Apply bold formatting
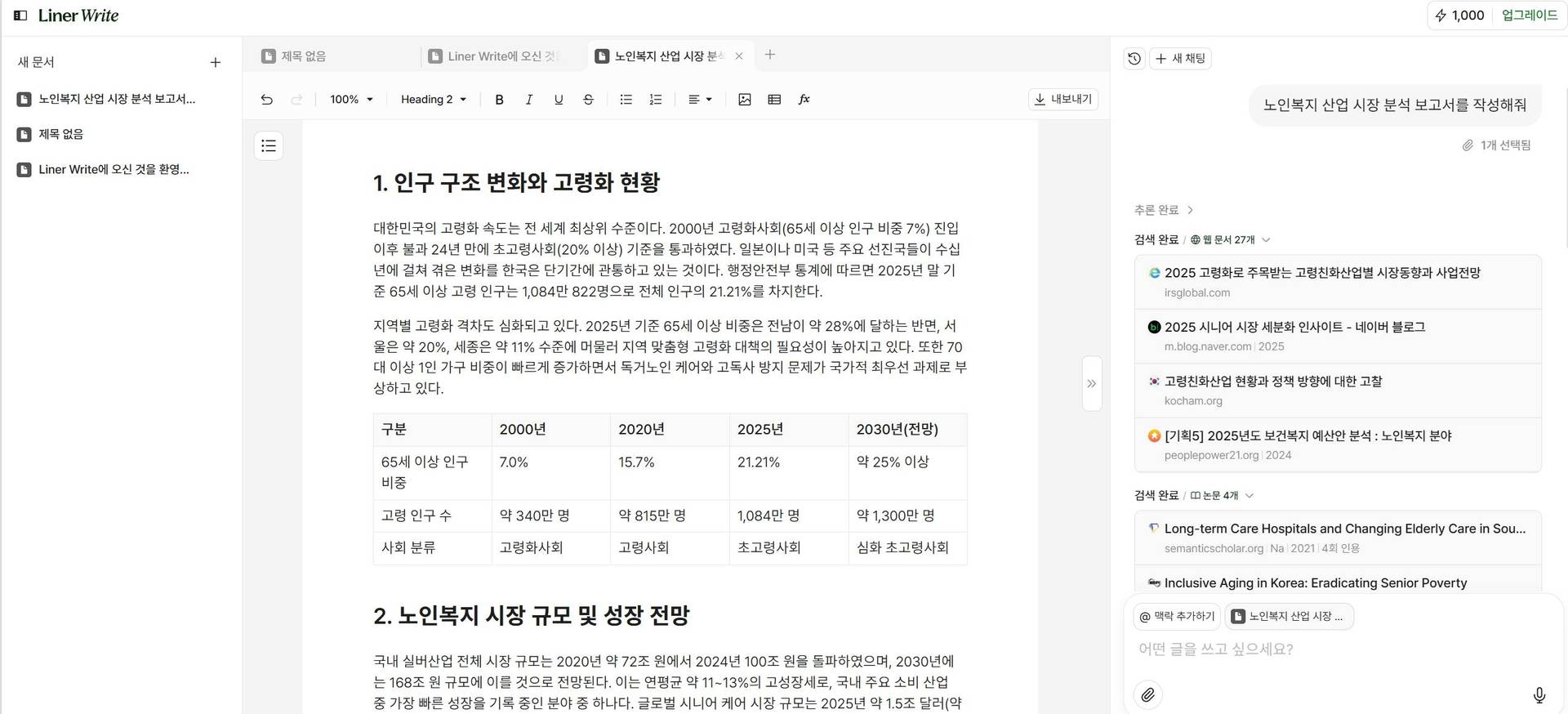Screen dimensions: 1568x714 coord(499,100)
